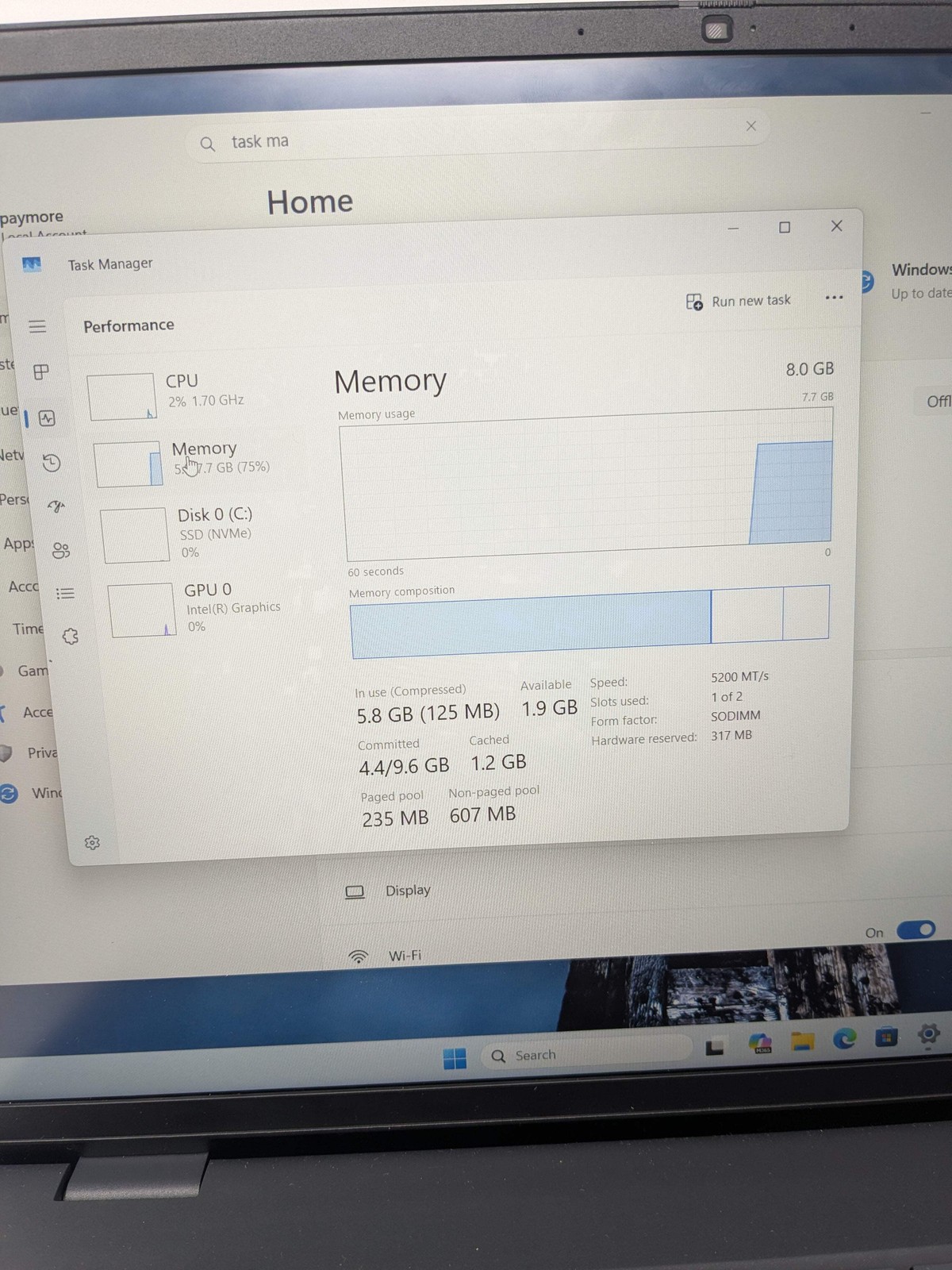The height and width of the screenshot is (1270, 952).
Task: Click the Memory composition bar in-use segment
Action: tap(531, 625)
